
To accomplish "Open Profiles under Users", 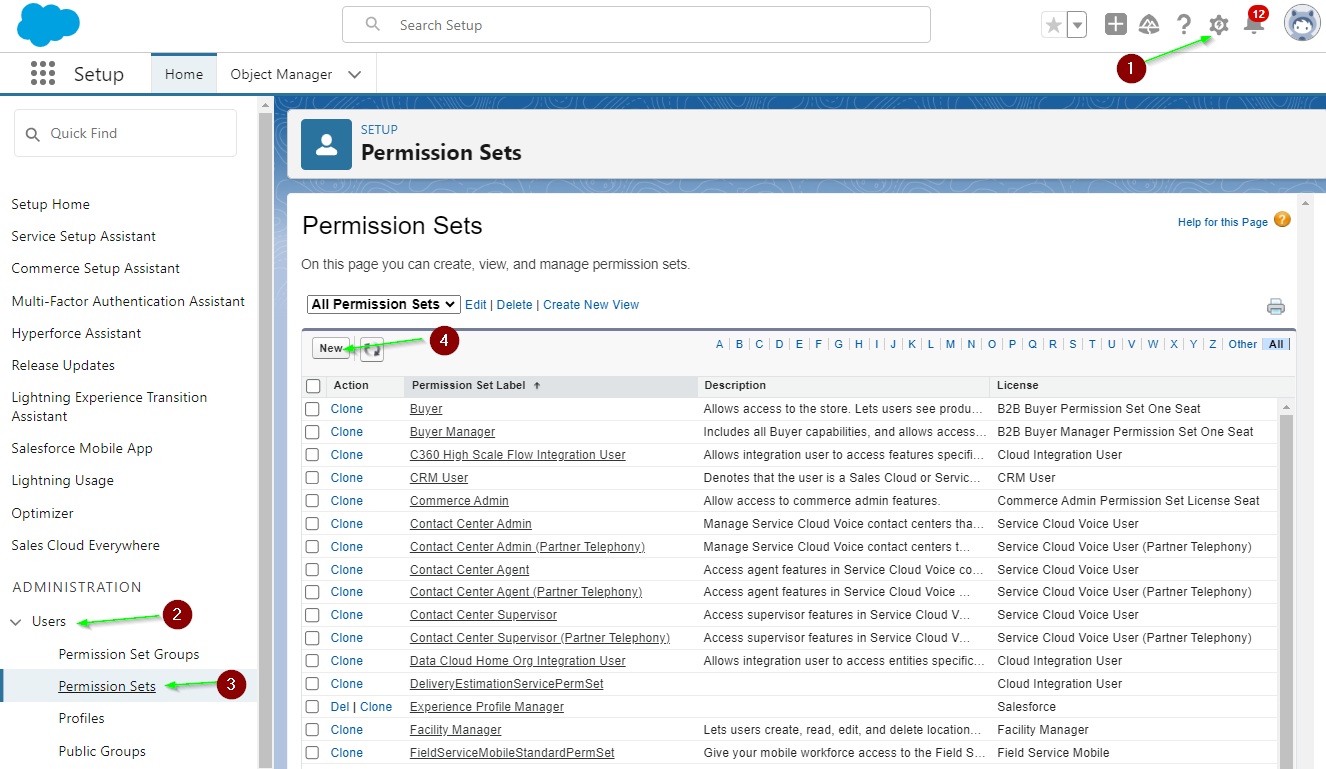I will click(x=82, y=718).
